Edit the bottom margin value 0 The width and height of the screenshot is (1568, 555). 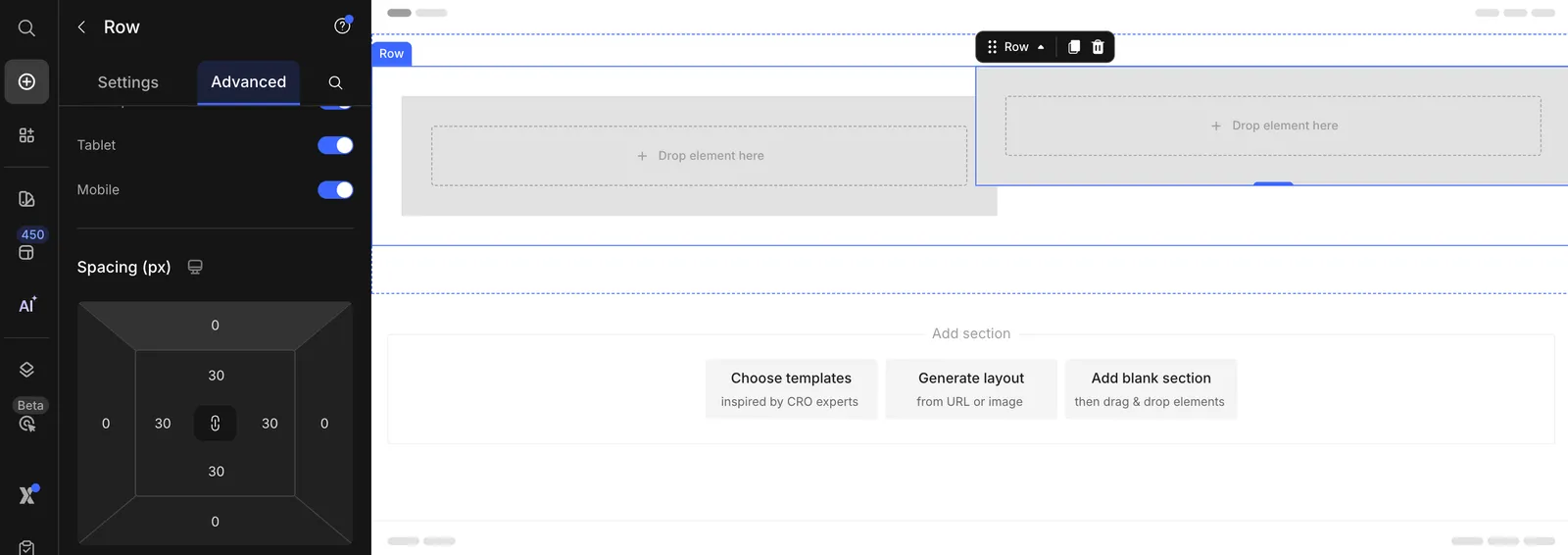pos(216,522)
